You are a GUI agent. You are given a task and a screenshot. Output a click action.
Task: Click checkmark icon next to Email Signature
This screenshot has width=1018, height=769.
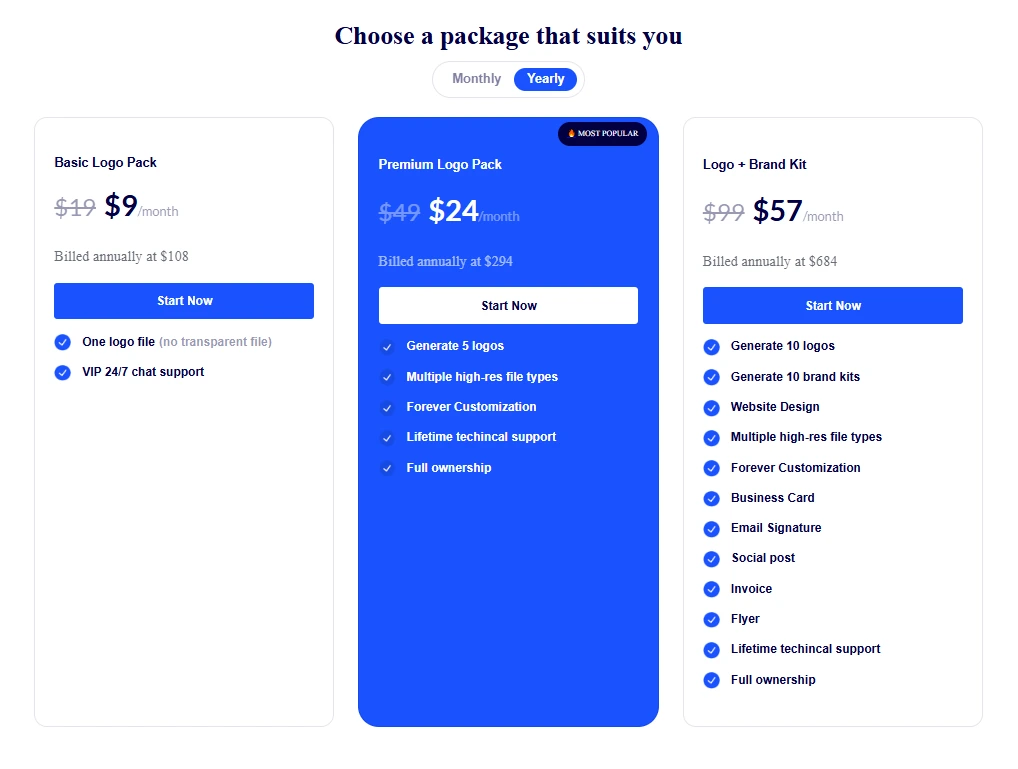[x=711, y=528]
